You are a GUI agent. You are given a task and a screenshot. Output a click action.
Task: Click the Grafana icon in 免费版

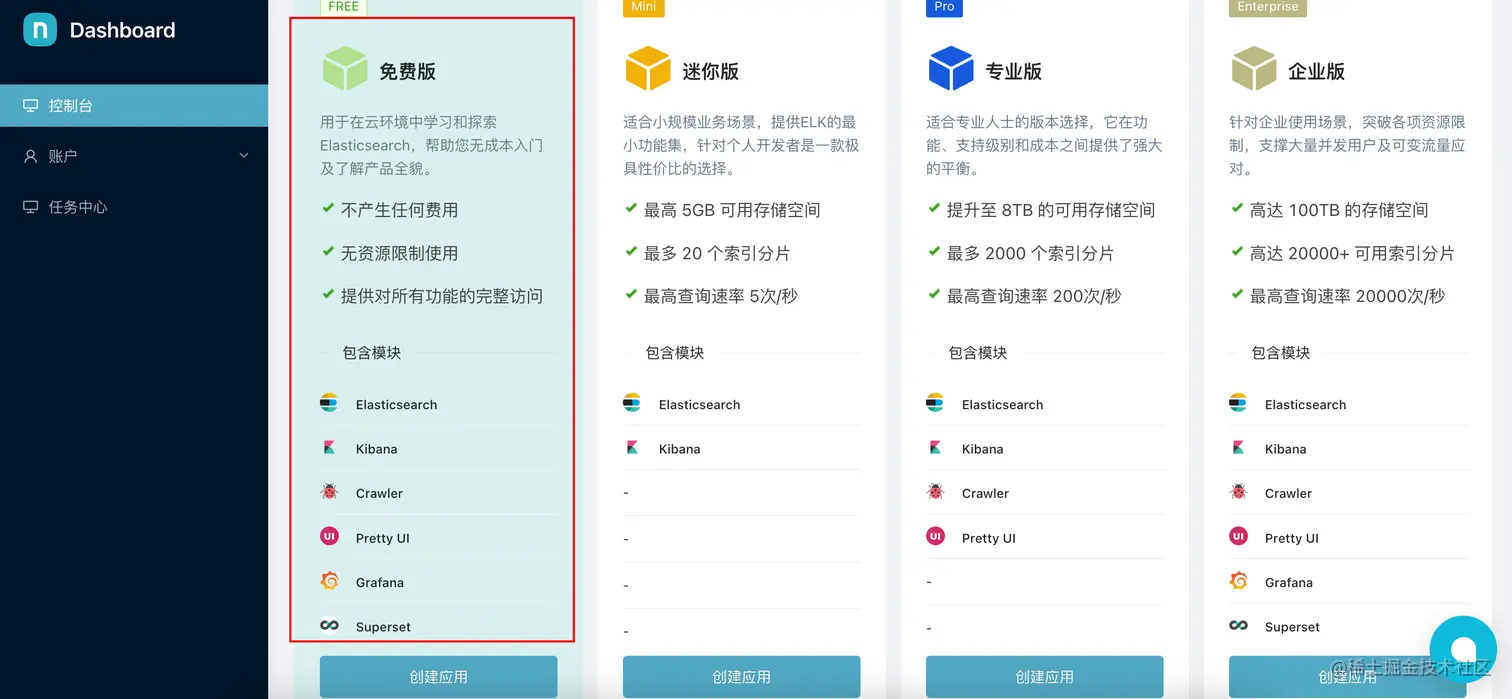(329, 581)
